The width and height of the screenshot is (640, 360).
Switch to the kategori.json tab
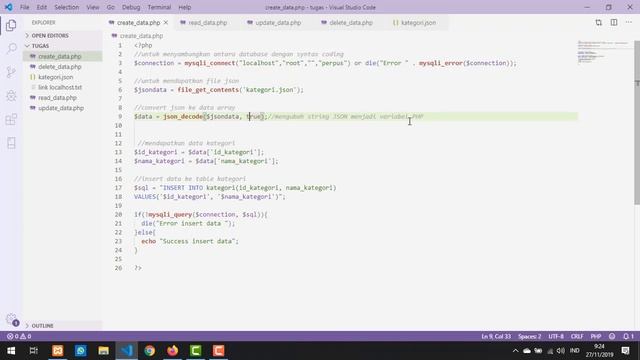coord(418,23)
